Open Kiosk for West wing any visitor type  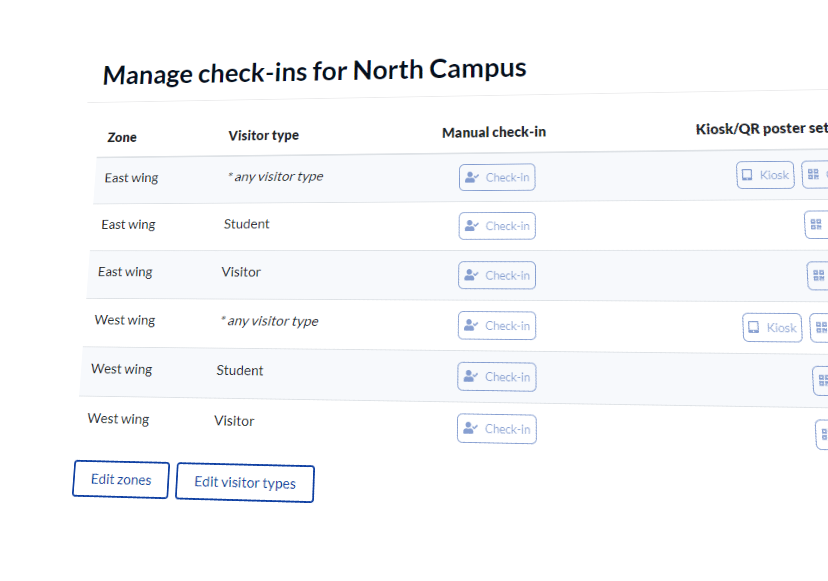coord(772,327)
